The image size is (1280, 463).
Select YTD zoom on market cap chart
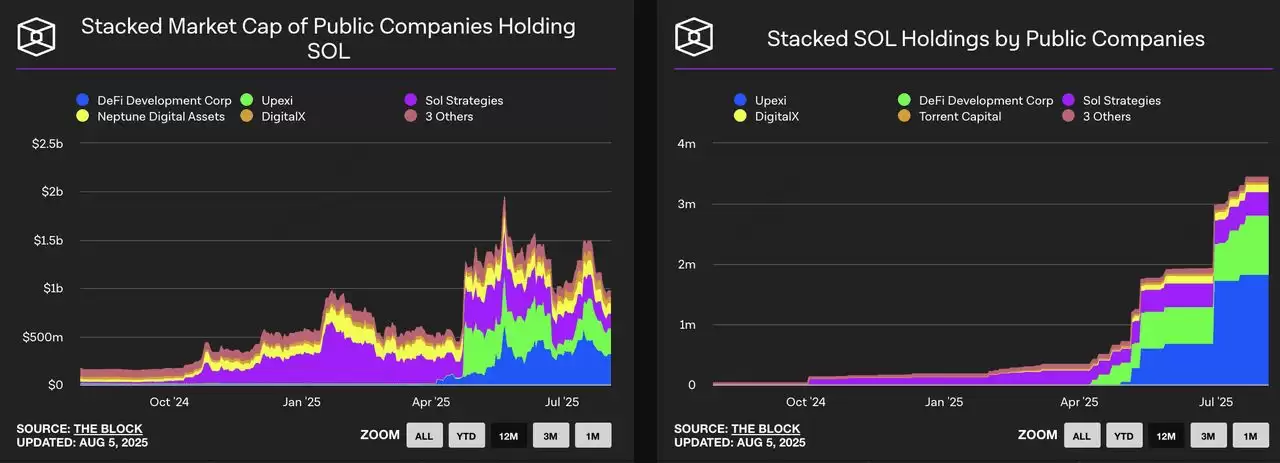[x=466, y=435]
